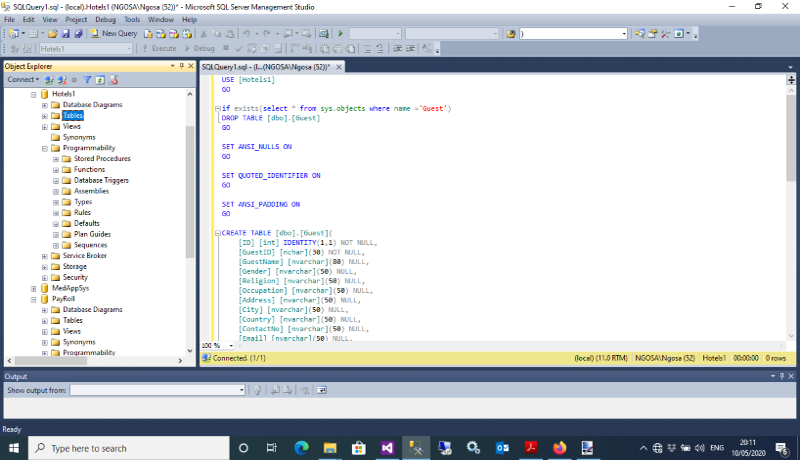Image resolution: width=800 pixels, height=460 pixels.
Task: Open the Project menu
Action: (x=76, y=19)
